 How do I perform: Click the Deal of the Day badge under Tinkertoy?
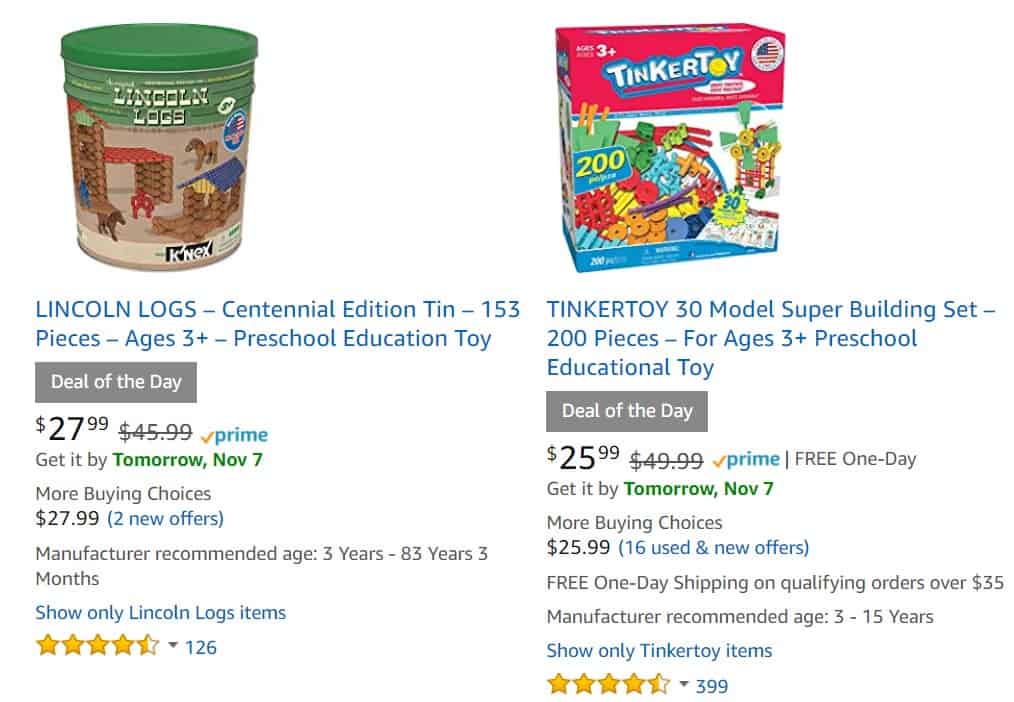[627, 411]
